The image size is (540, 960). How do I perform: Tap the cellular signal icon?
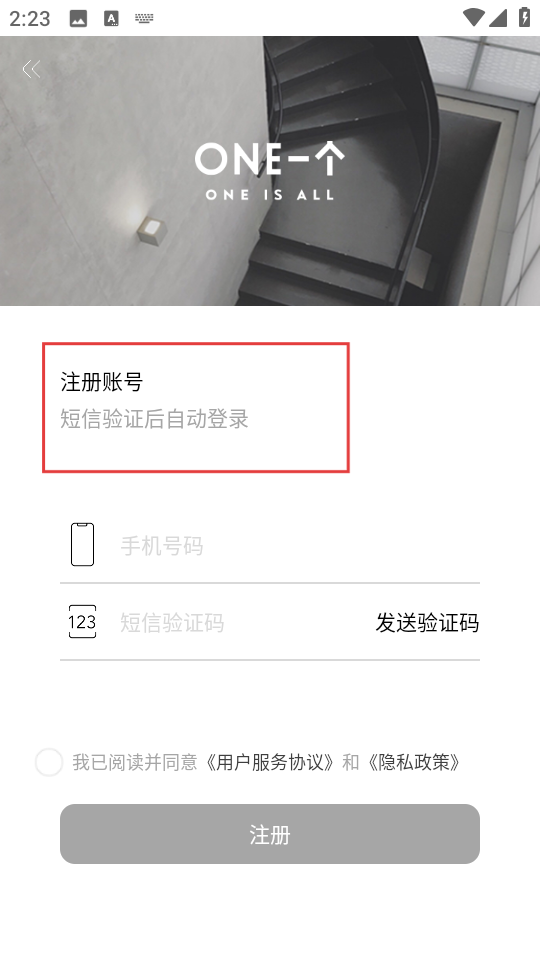[498, 18]
